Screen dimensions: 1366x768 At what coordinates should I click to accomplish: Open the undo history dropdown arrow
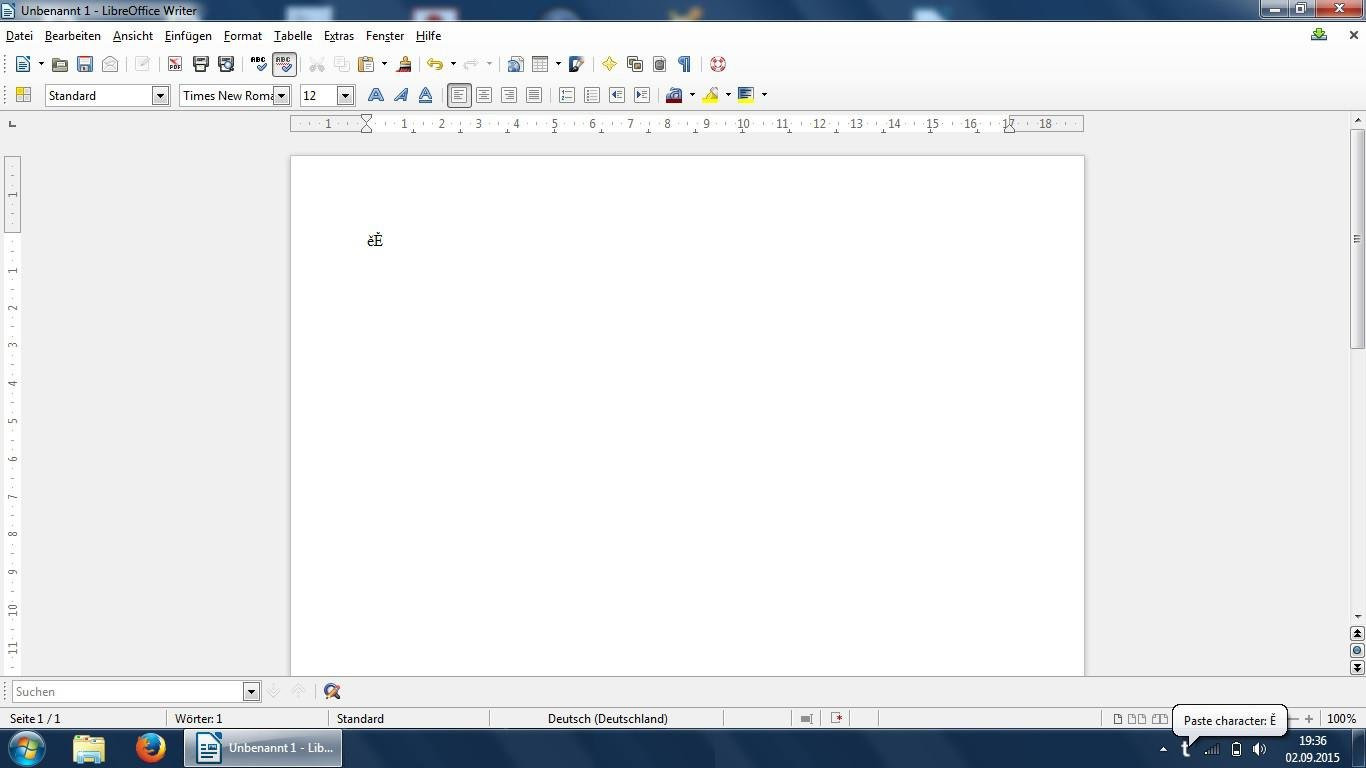453,64
